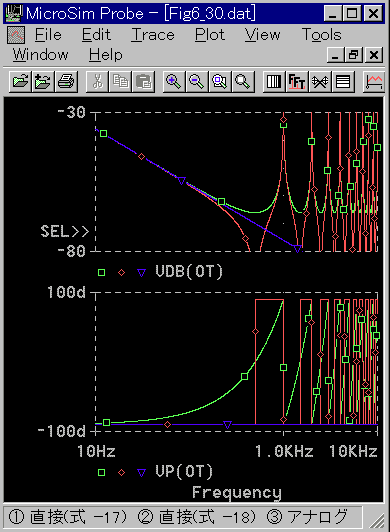This screenshot has width=390, height=532.
Task: Click green square symbol of VP(OT) legend
Action: pos(101,472)
